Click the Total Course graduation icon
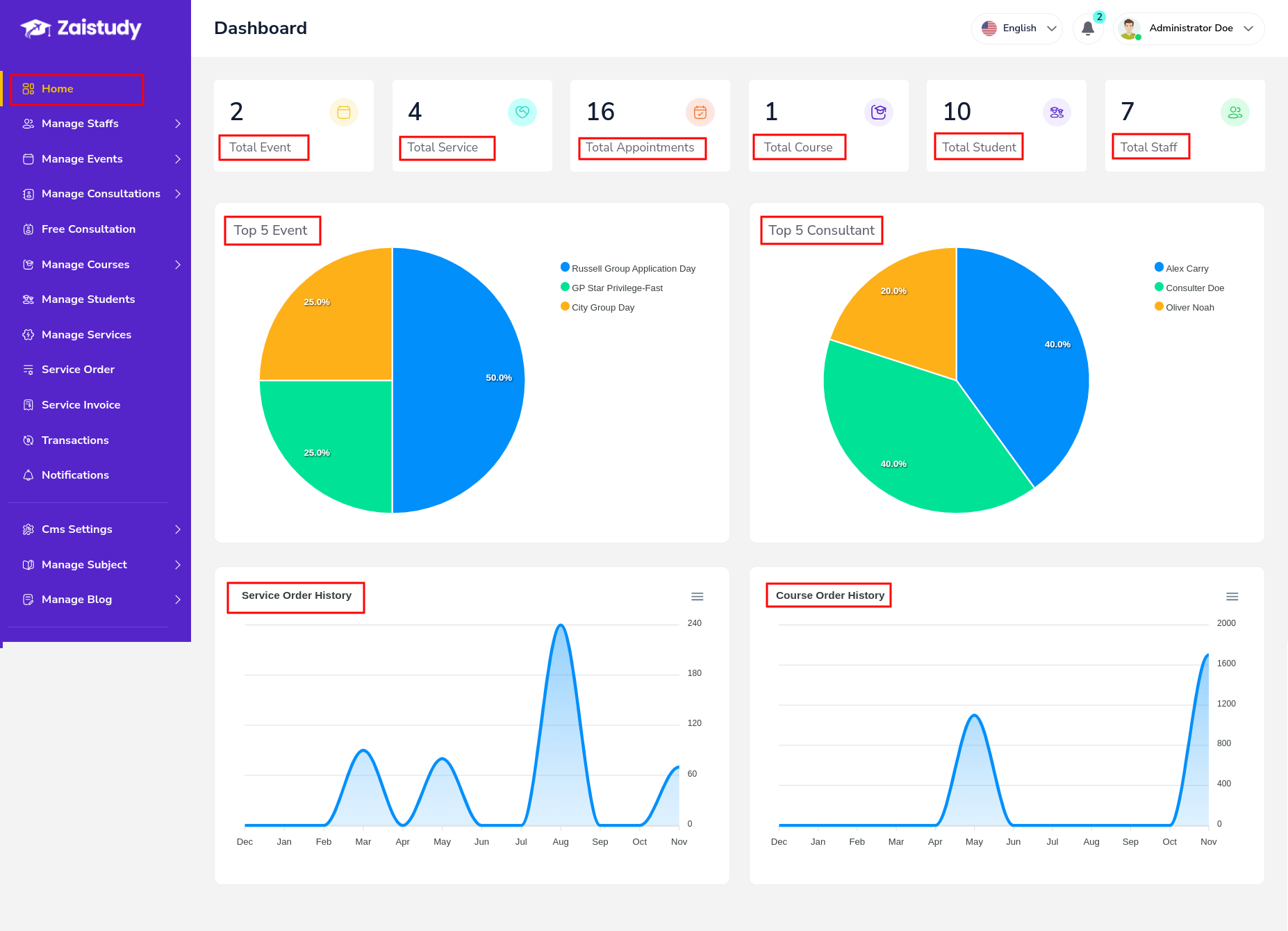Image resolution: width=1288 pixels, height=931 pixels. pyautogui.click(x=879, y=112)
